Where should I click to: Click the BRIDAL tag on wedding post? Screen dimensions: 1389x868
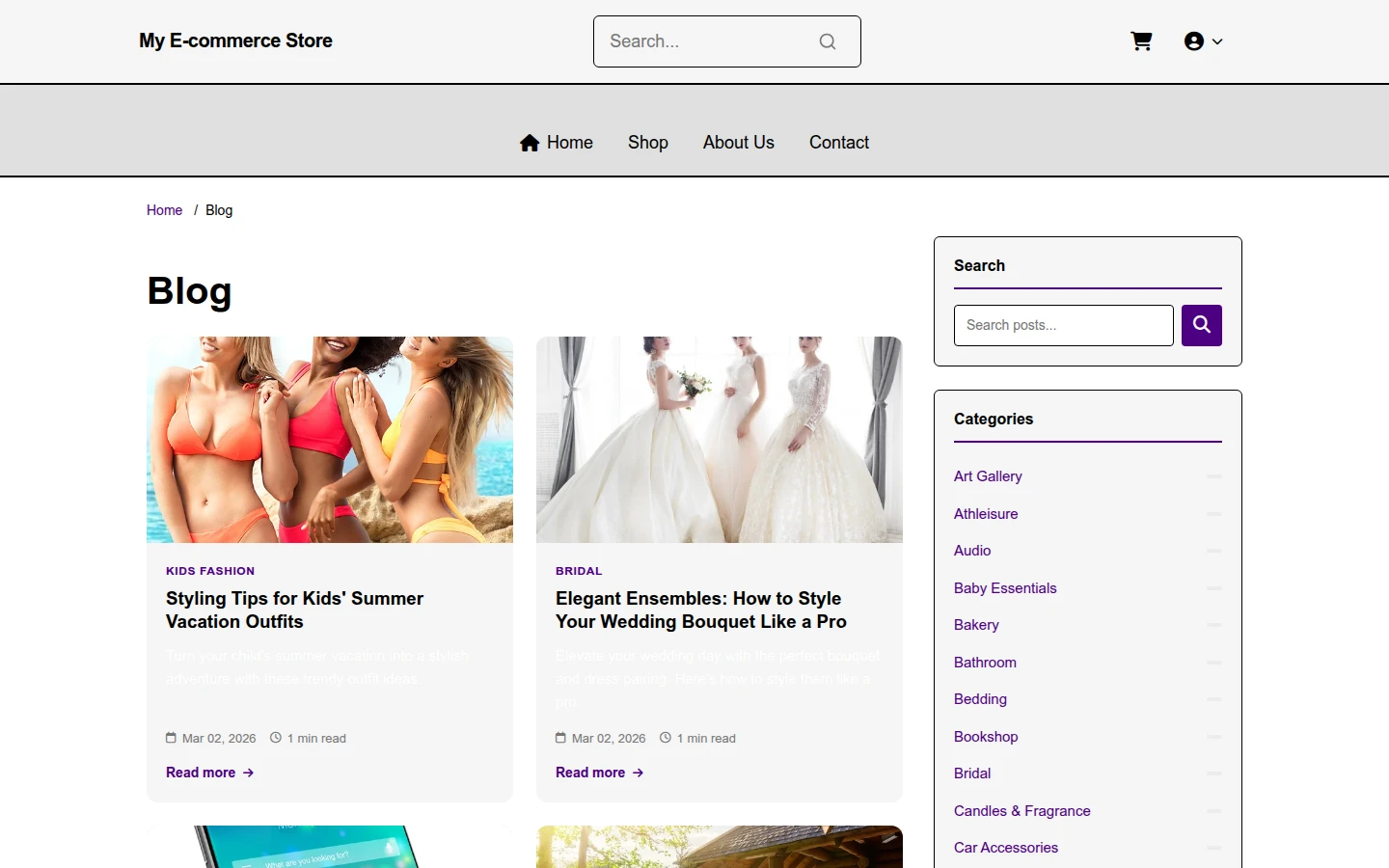pyautogui.click(x=579, y=571)
